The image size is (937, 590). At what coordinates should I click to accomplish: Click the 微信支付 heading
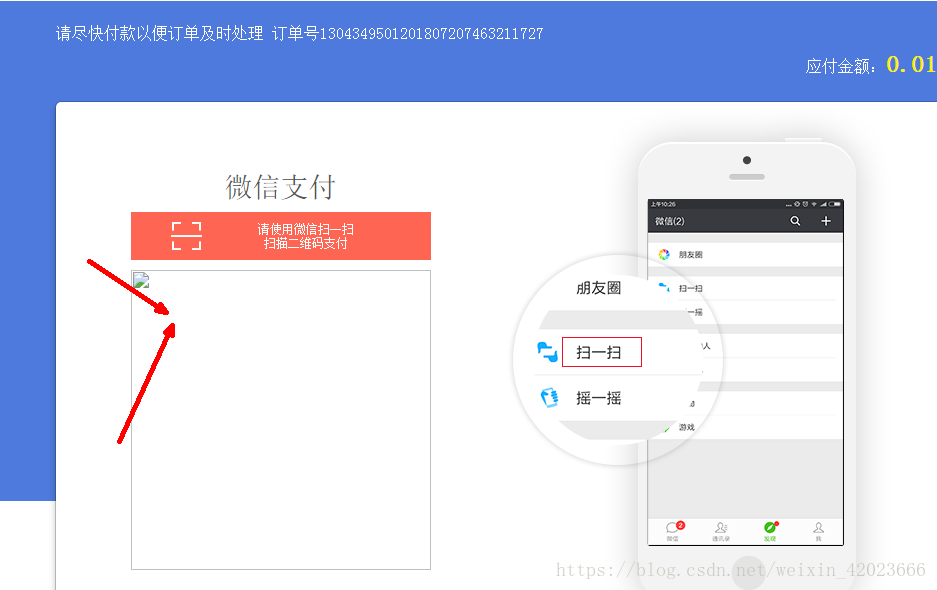click(280, 187)
